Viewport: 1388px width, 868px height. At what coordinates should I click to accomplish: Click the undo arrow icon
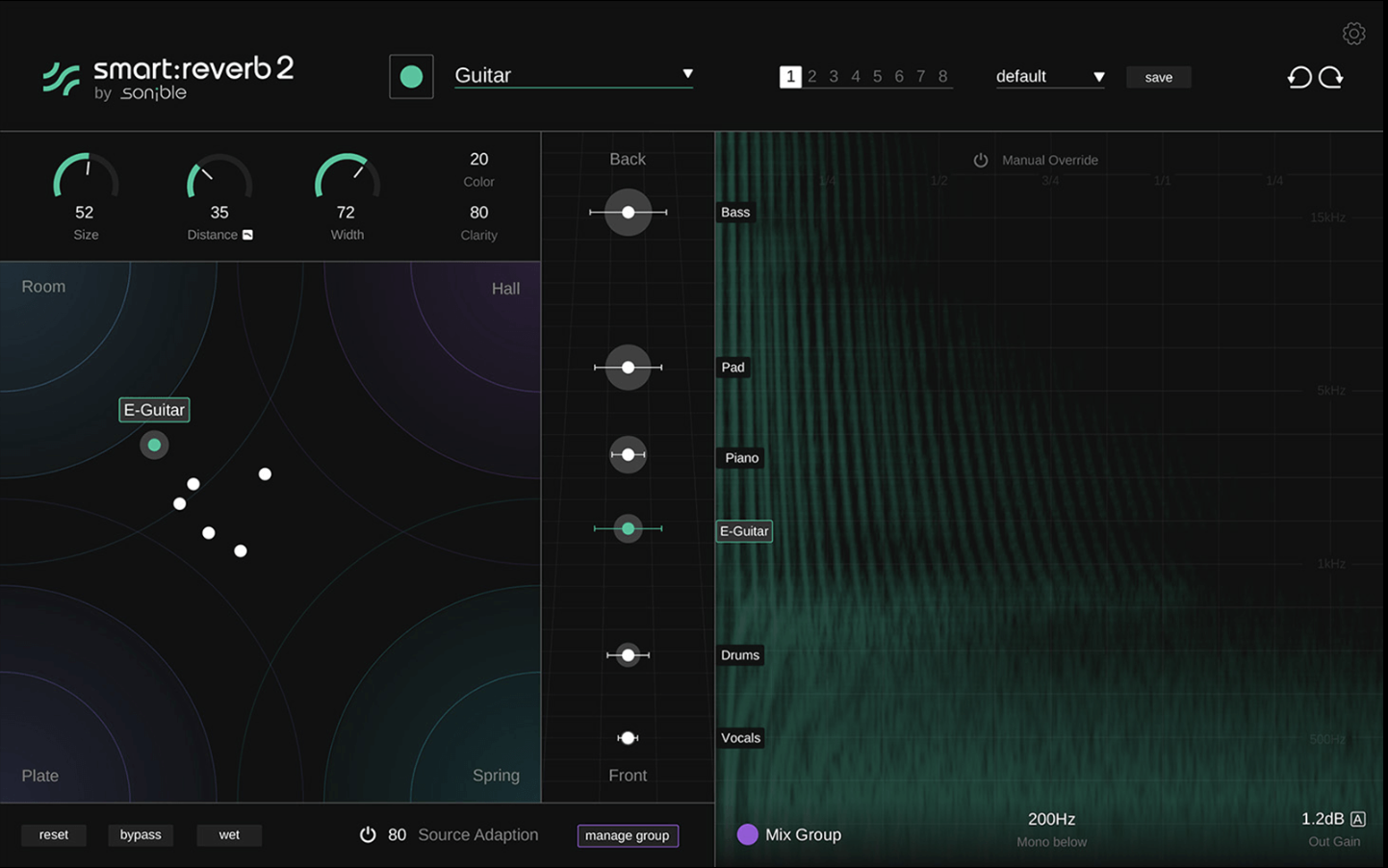pyautogui.click(x=1299, y=76)
